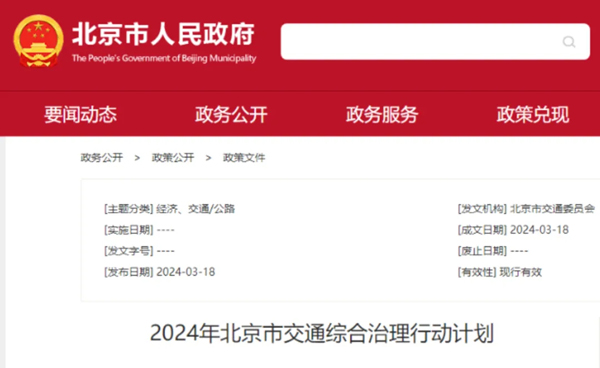Viewport: 600px width, 368px height.
Task: Go to 政务公开 breadcrumb link
Action: click(x=102, y=158)
